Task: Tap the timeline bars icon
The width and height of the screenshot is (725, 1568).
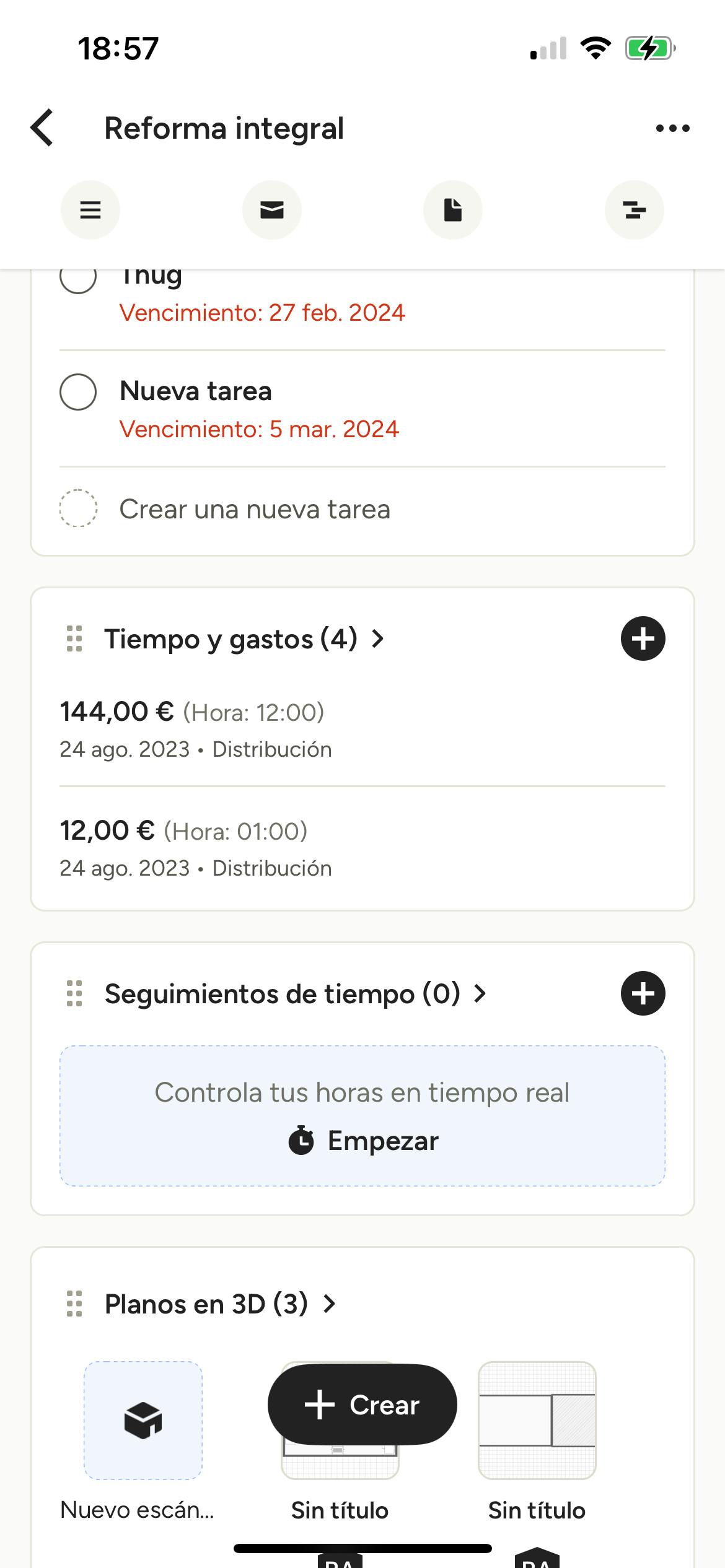Action: tap(635, 210)
